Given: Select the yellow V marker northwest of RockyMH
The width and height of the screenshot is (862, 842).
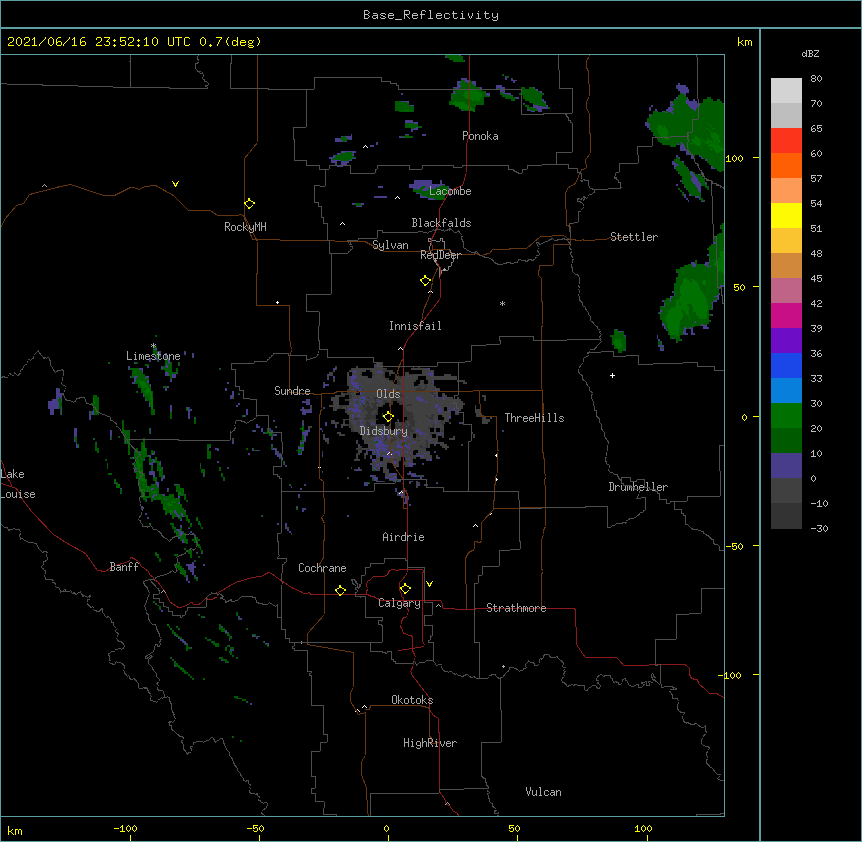Looking at the screenshot, I should 175,184.
